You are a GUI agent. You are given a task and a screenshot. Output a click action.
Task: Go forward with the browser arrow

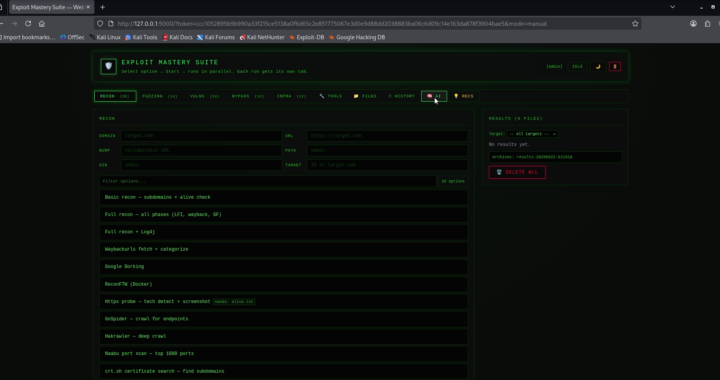tap(14, 23)
